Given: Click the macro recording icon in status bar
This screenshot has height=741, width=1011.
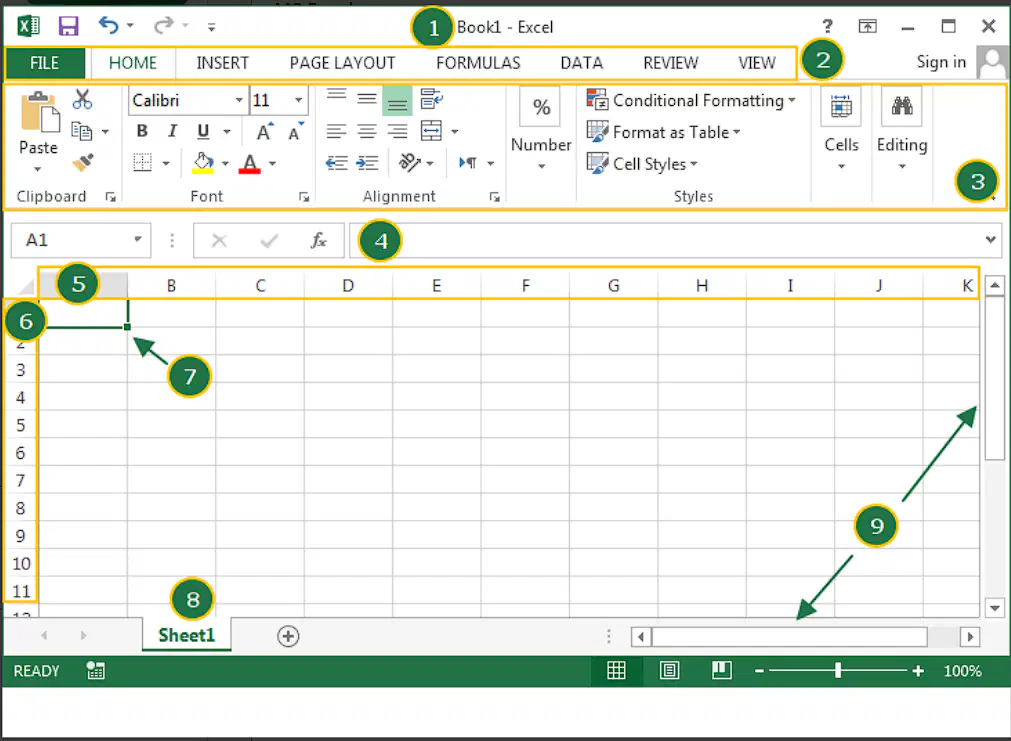Looking at the screenshot, I should pyautogui.click(x=95, y=671).
